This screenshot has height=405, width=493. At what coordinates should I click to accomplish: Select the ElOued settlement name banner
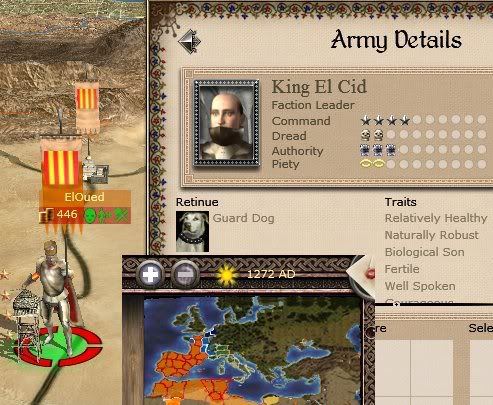85,197
